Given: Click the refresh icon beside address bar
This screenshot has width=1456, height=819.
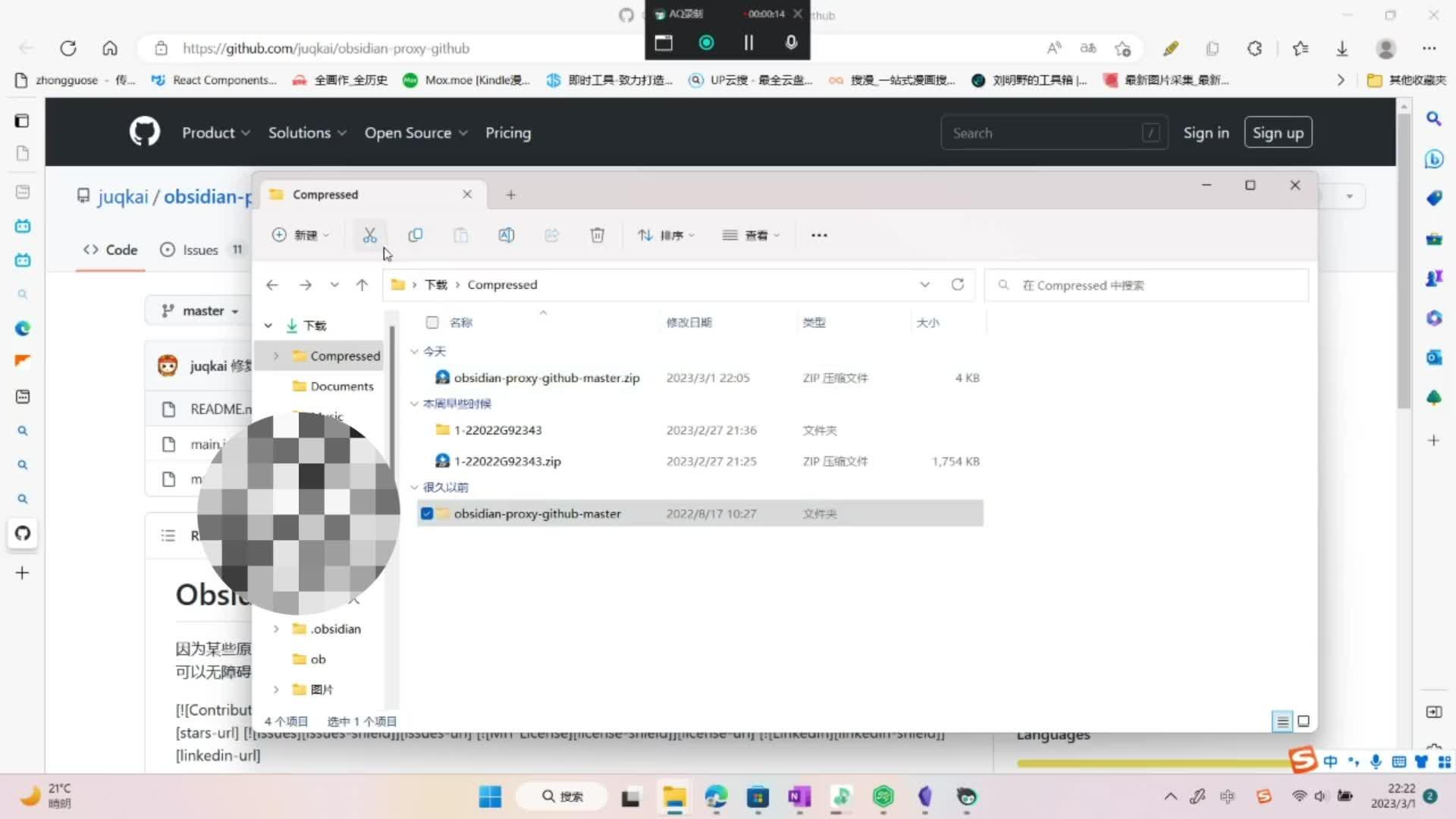Looking at the screenshot, I should 958,284.
